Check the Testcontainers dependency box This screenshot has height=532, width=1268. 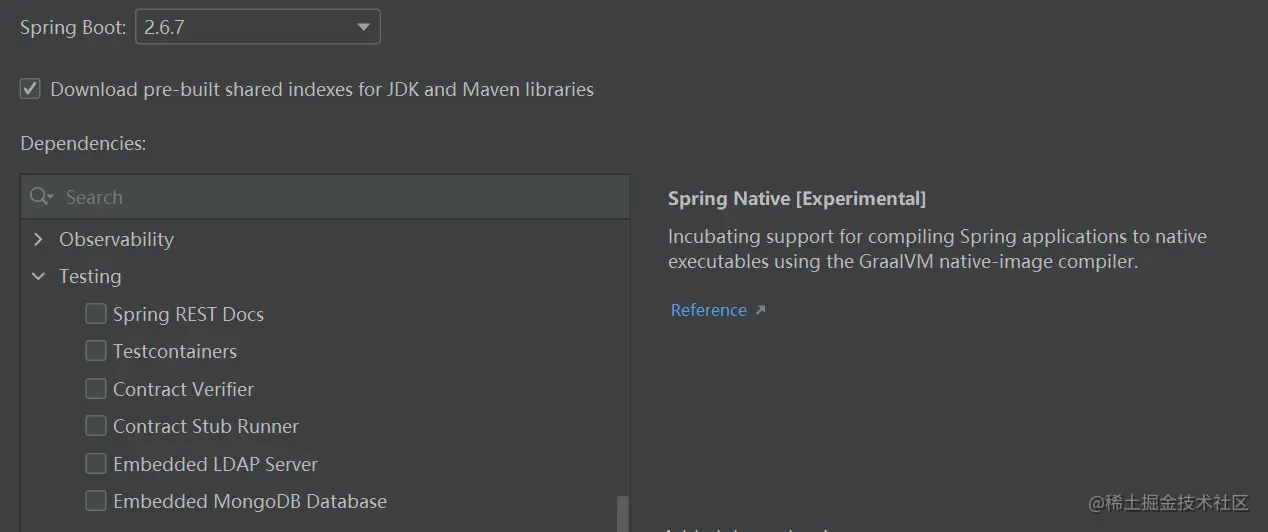point(96,351)
